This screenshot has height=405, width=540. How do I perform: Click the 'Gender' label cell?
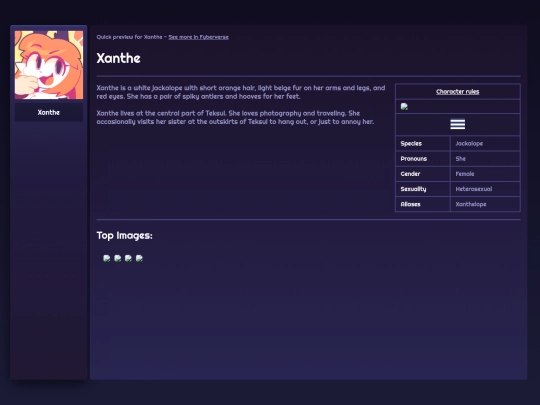[x=423, y=174]
